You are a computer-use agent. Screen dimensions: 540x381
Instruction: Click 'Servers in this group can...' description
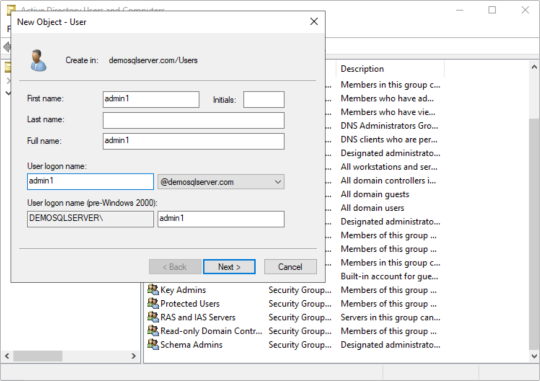(390, 317)
